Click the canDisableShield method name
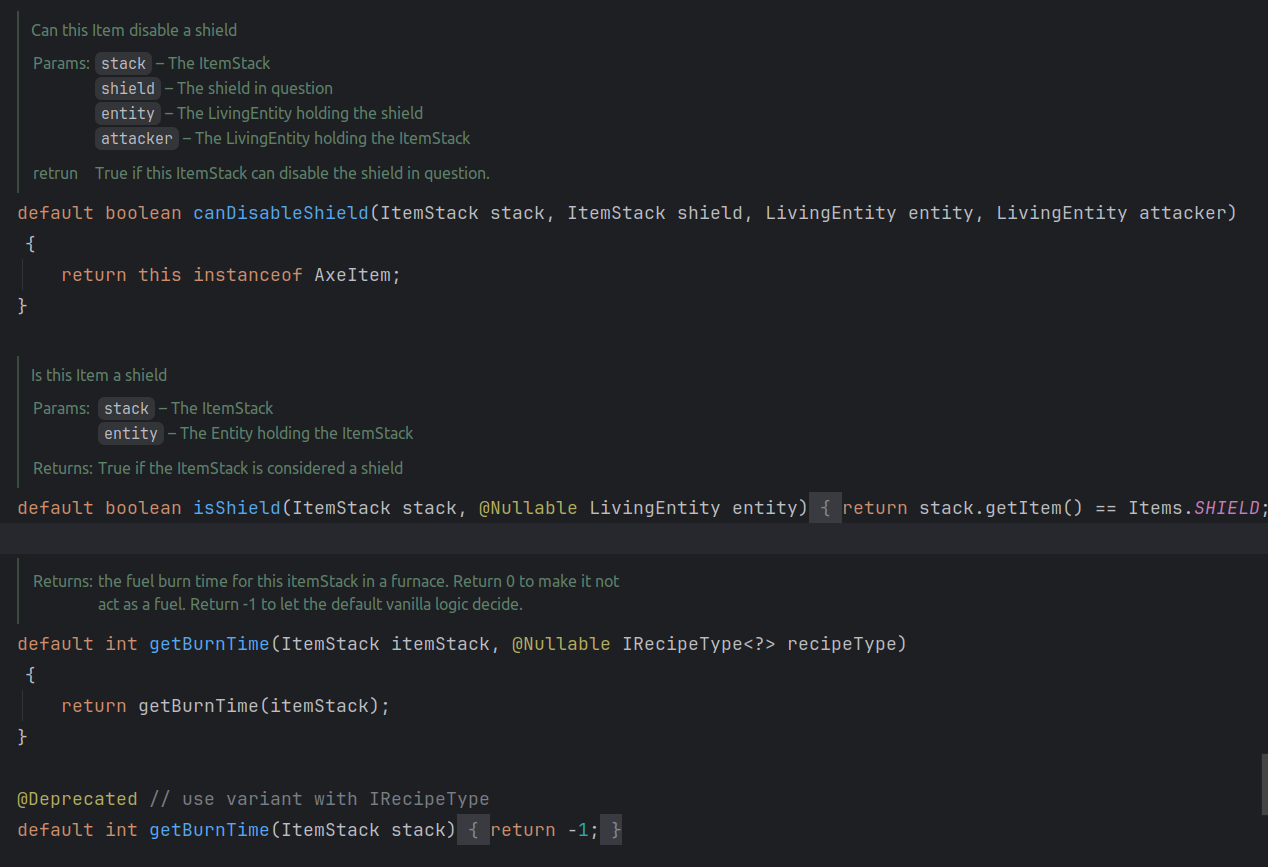The height and width of the screenshot is (867, 1268). pyautogui.click(x=280, y=213)
